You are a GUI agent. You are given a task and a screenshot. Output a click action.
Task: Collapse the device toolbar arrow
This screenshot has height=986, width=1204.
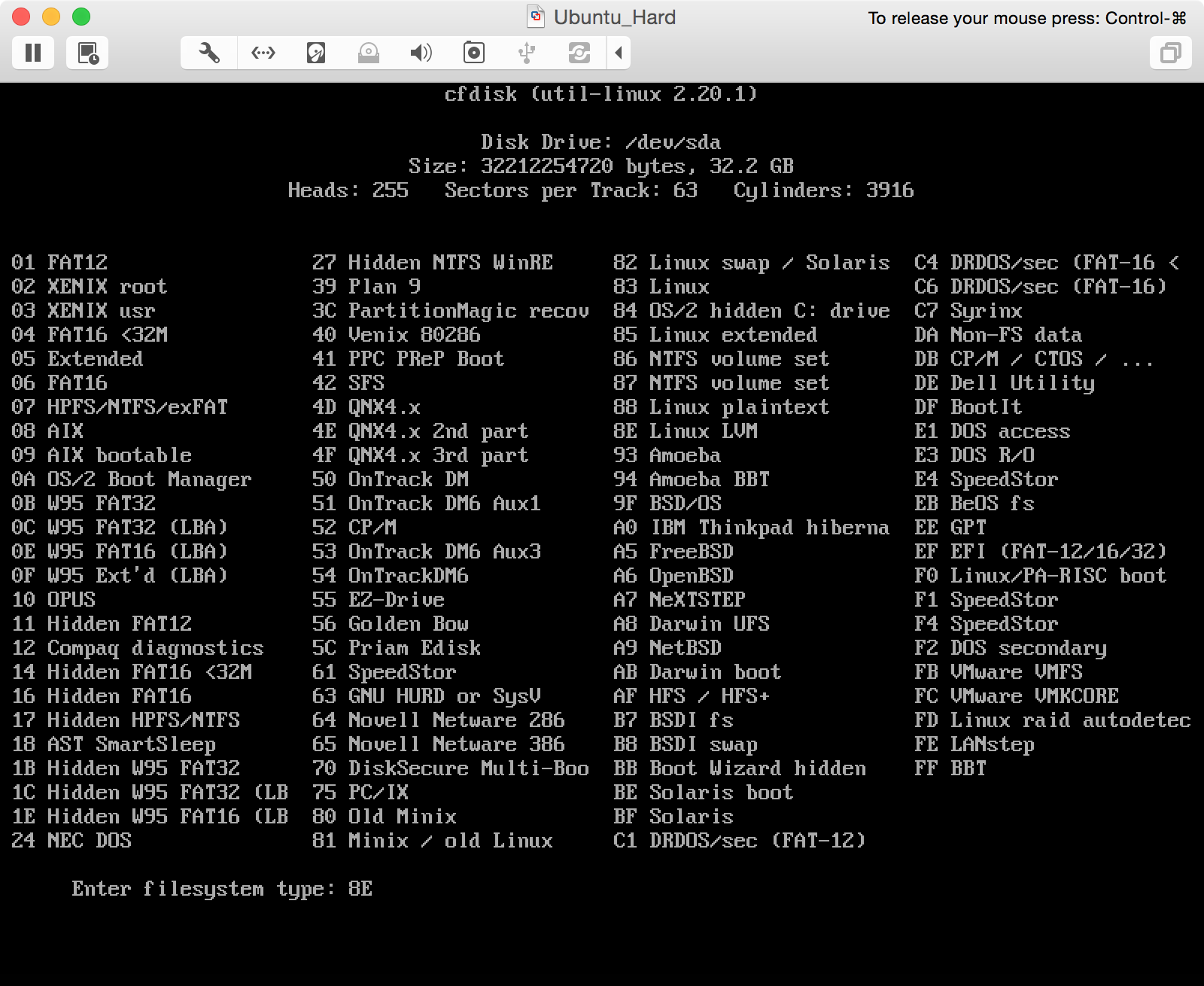click(x=619, y=53)
